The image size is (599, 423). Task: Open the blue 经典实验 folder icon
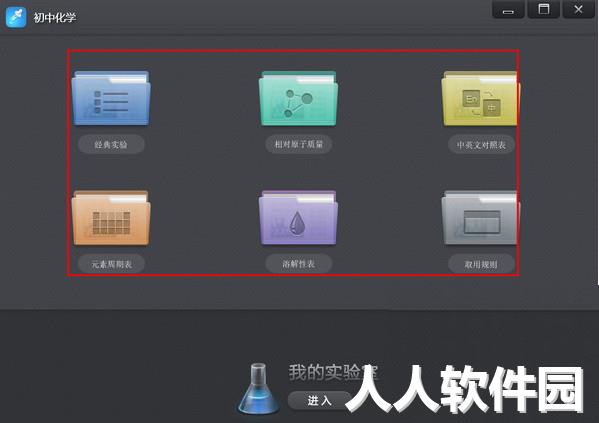[x=111, y=98]
